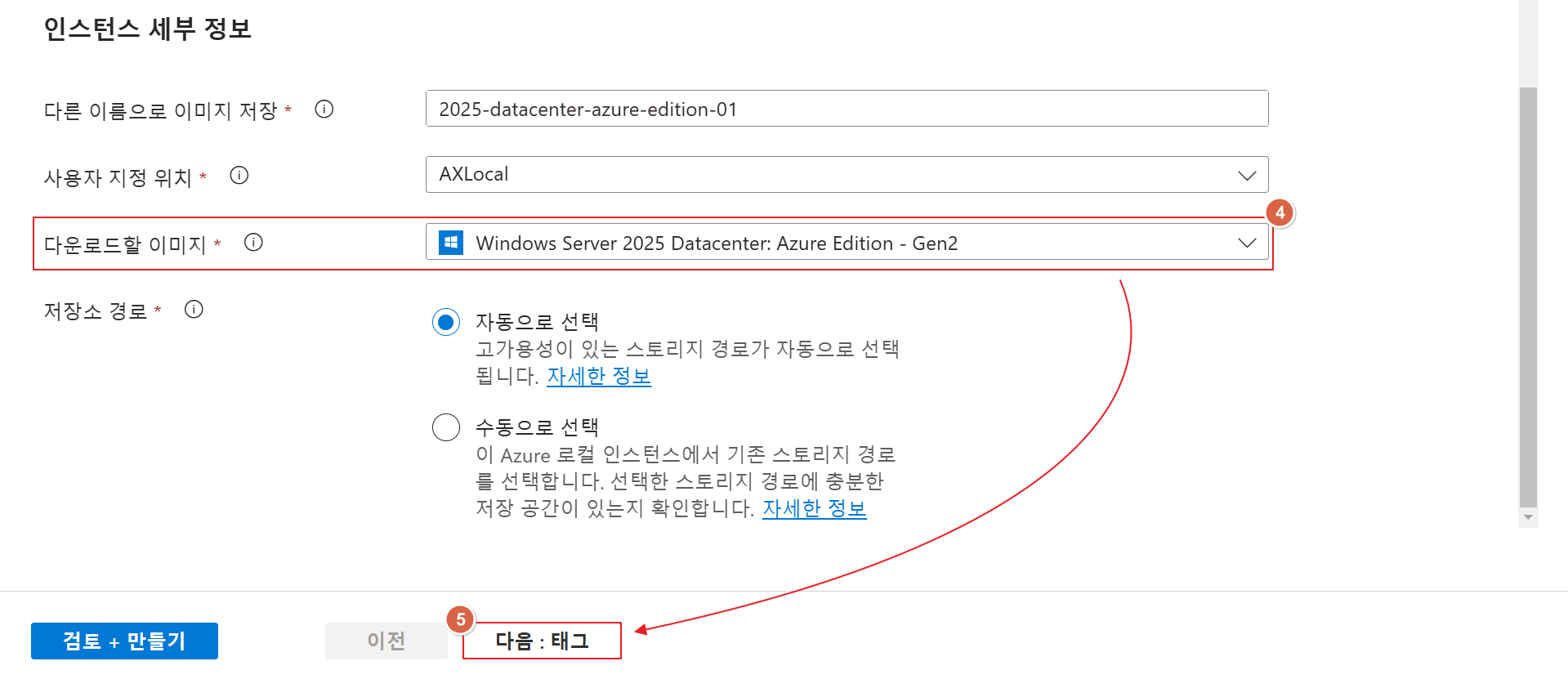Click info icon beside 저장소 경로
Viewport: 1568px width, 688px height.
coord(194,310)
